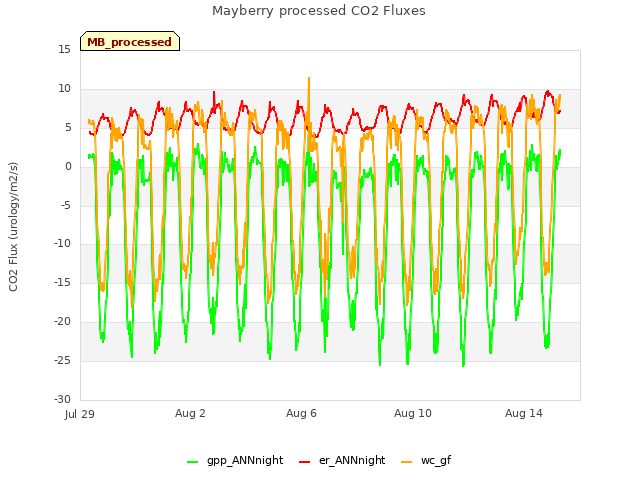Click the -10 y-axis tick label
640x480 pixels.
(63, 244)
